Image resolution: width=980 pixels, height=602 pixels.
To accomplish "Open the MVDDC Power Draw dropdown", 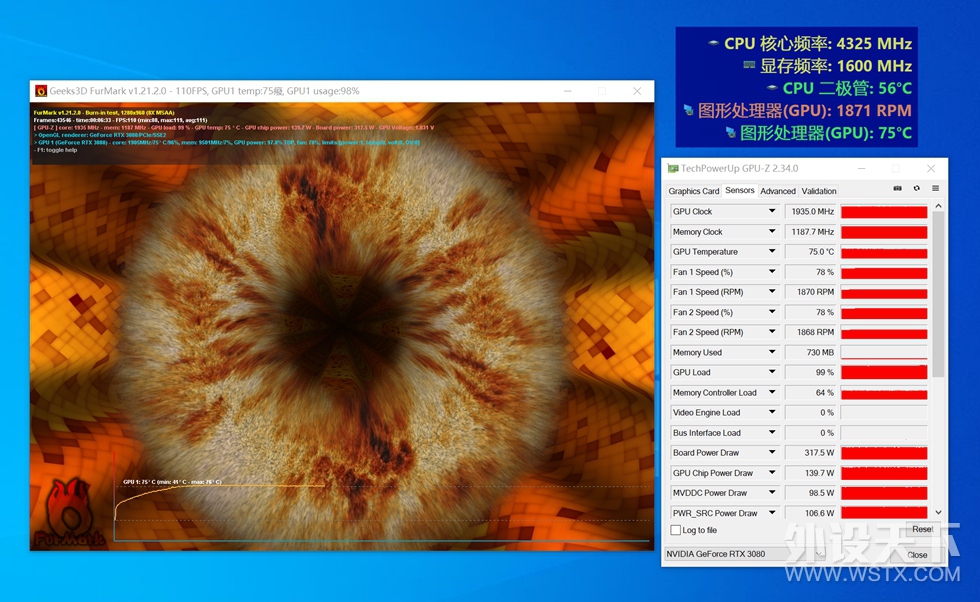I will click(x=772, y=493).
